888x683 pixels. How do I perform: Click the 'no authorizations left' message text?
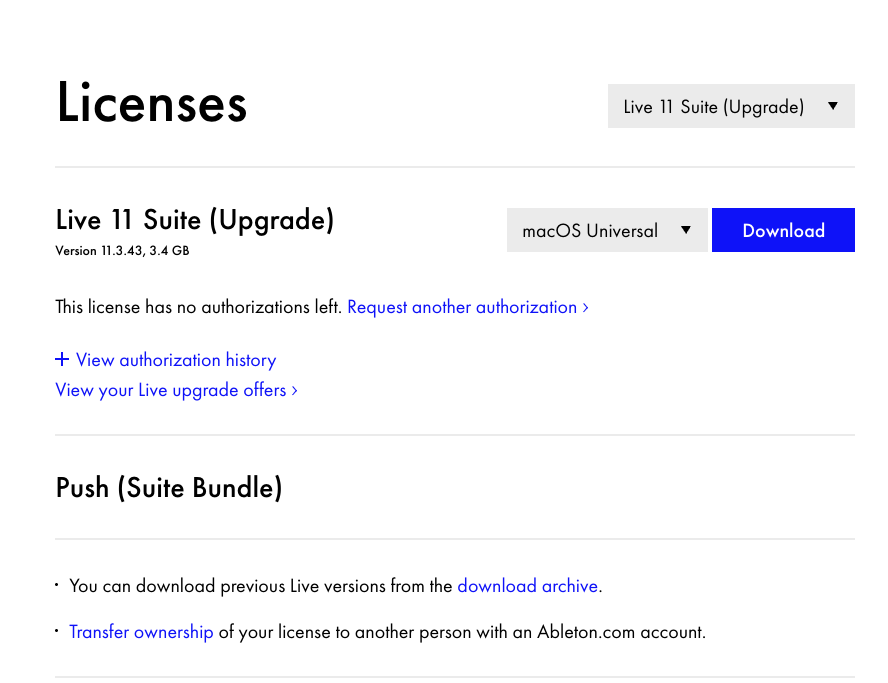coord(199,307)
